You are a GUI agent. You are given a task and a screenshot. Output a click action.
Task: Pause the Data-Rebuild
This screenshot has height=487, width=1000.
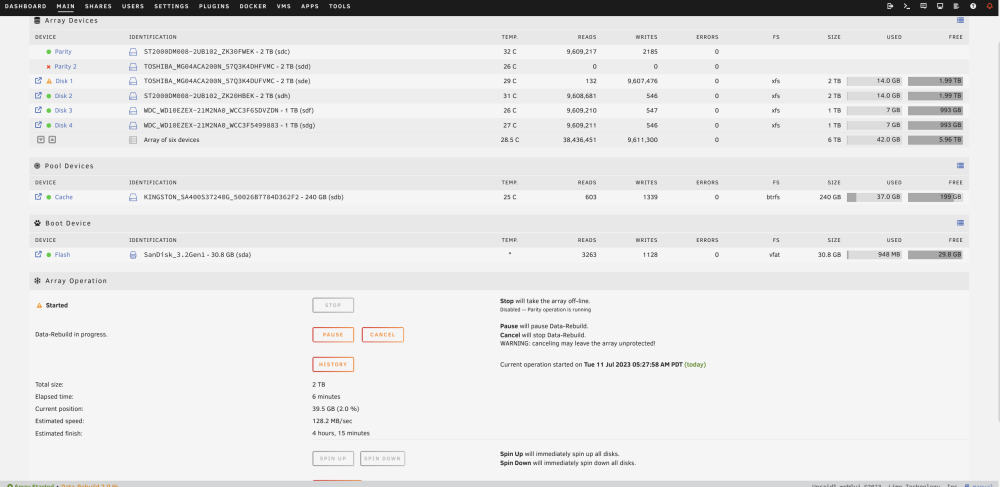tap(333, 335)
